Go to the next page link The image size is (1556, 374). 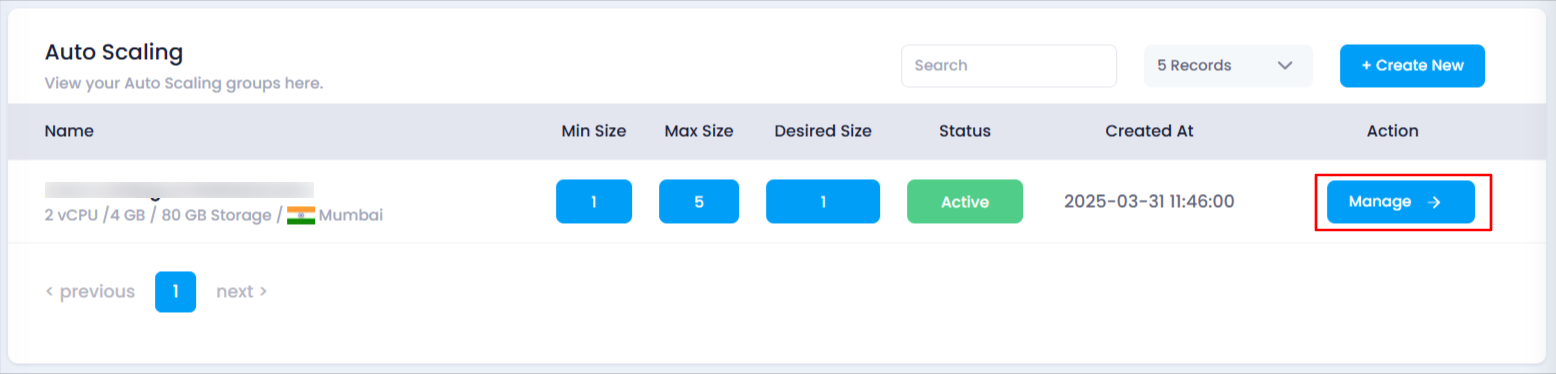(241, 291)
